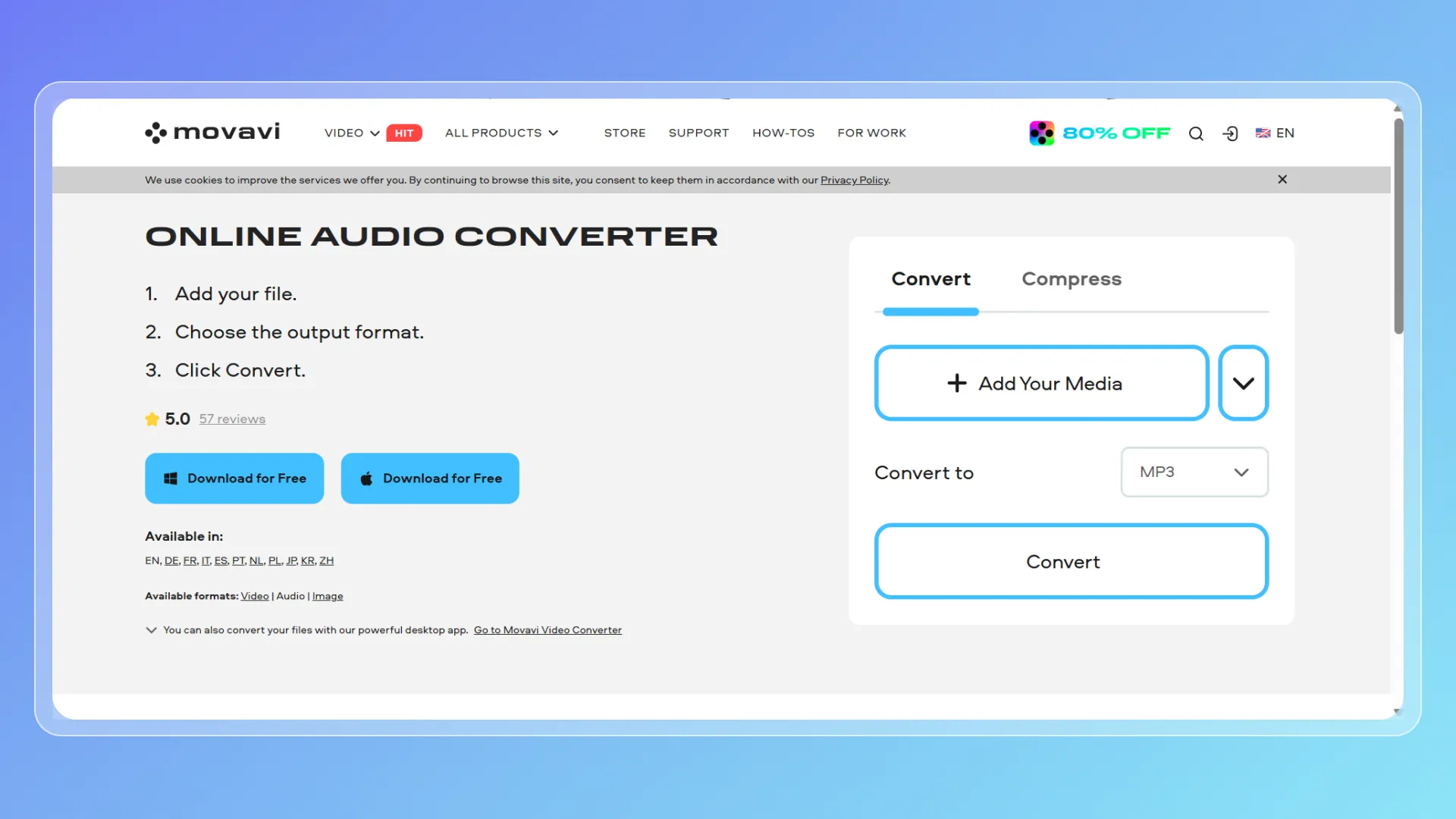Go to Movavi Video Converter link
This screenshot has height=819, width=1456.
(x=548, y=630)
